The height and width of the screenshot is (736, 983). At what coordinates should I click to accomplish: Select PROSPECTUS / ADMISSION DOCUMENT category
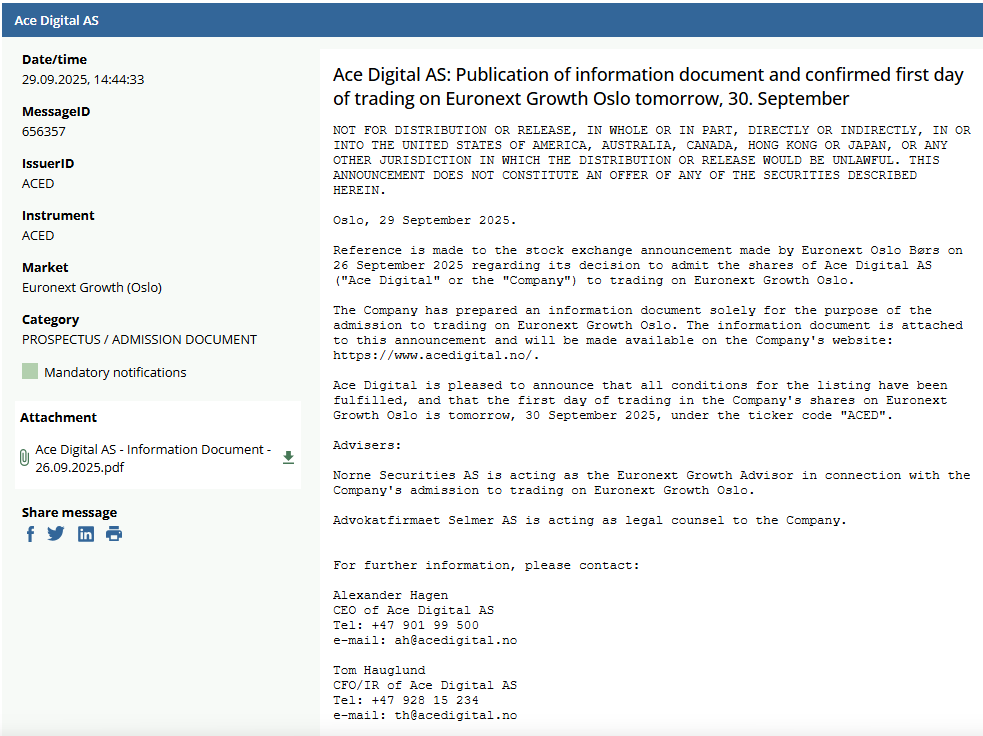[139, 340]
